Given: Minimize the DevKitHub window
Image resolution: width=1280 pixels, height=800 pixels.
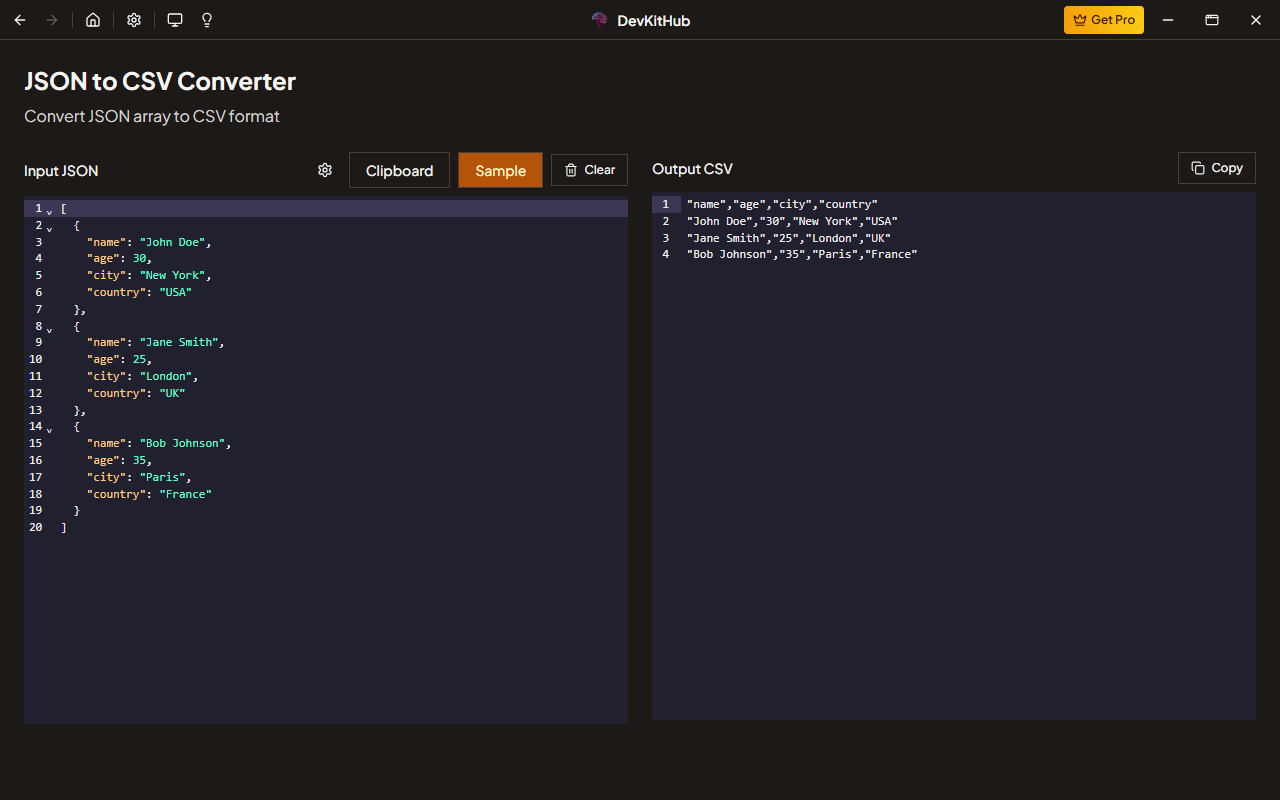Looking at the screenshot, I should (x=1167, y=20).
